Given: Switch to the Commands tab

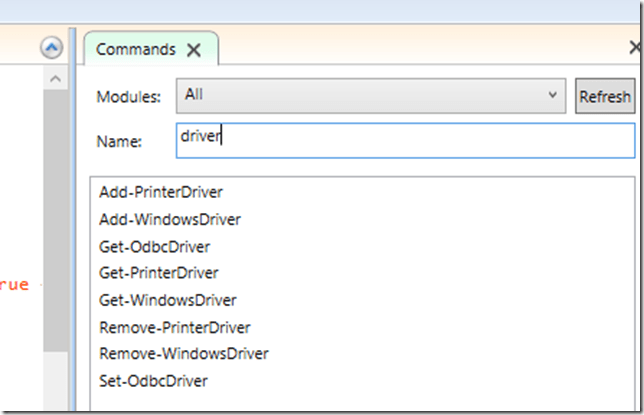Looking at the screenshot, I should (x=135, y=50).
